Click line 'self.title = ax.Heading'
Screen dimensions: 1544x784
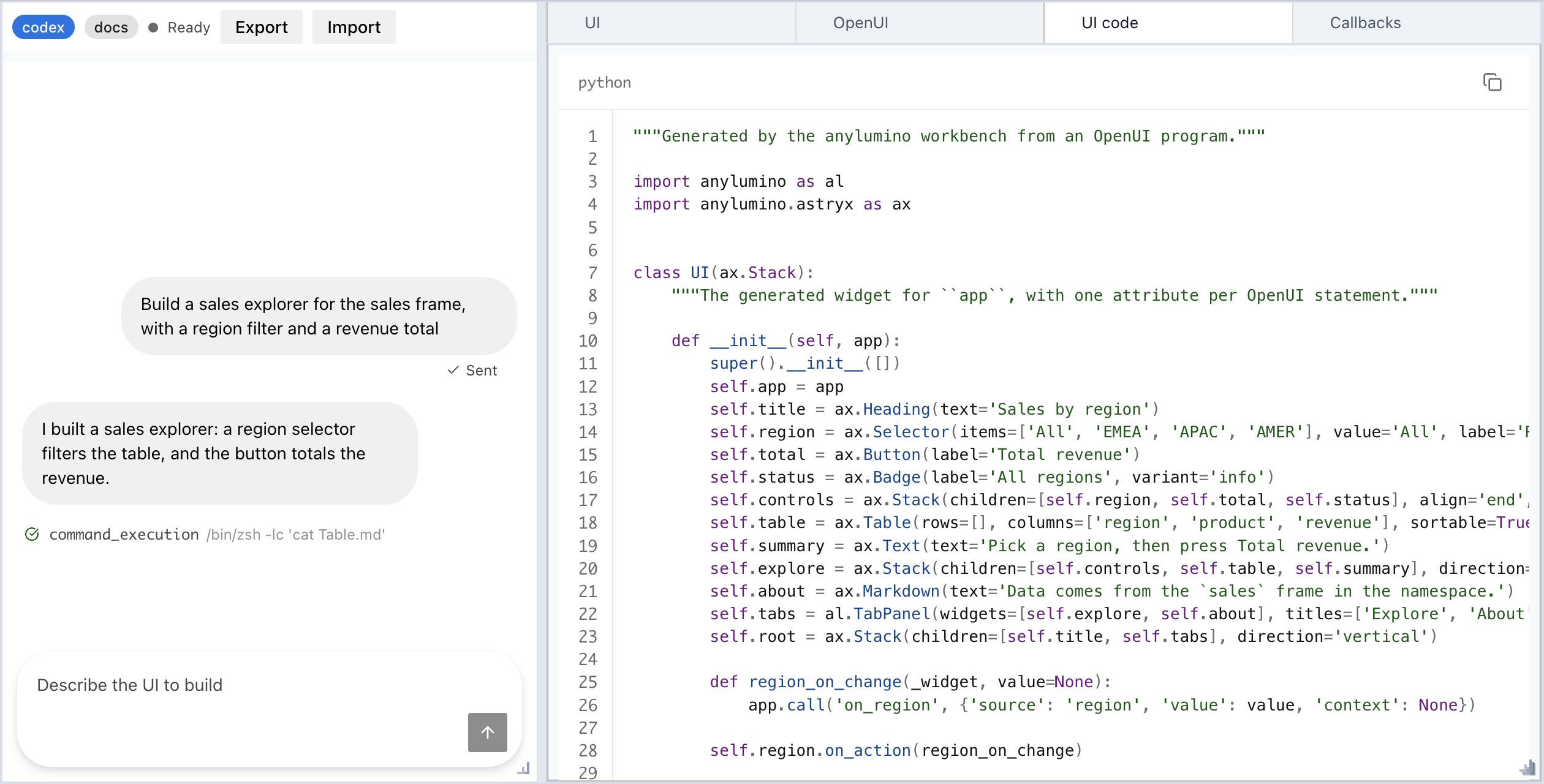(x=934, y=409)
